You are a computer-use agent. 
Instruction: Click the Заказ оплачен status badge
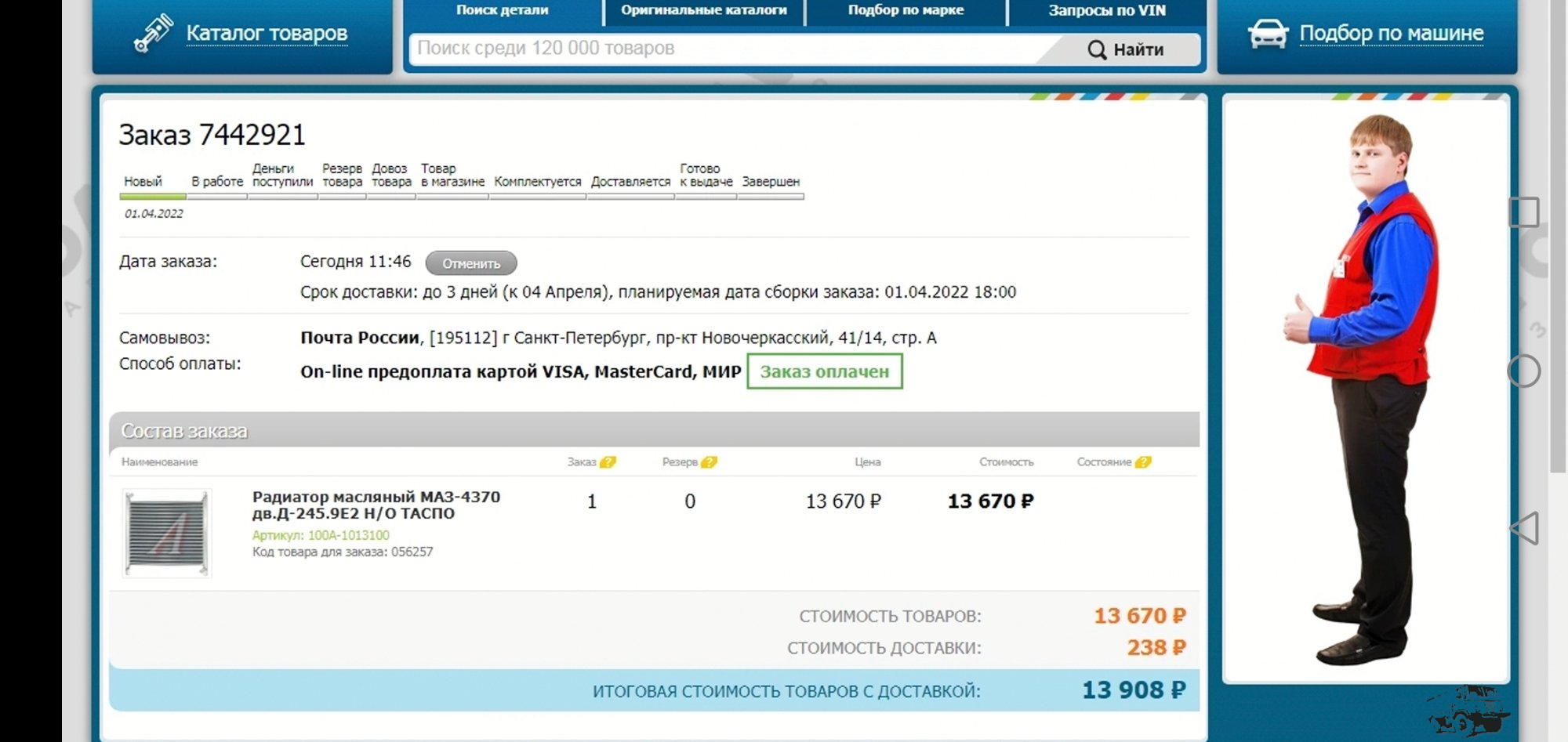[x=825, y=371]
